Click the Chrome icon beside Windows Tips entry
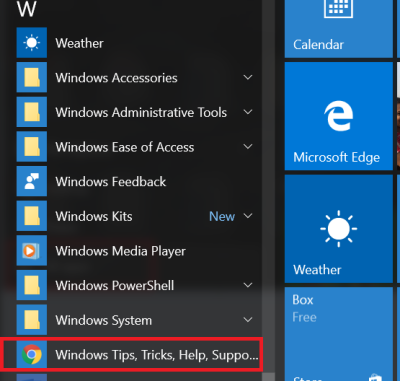Viewport: 400px width, 381px height. coord(32,354)
